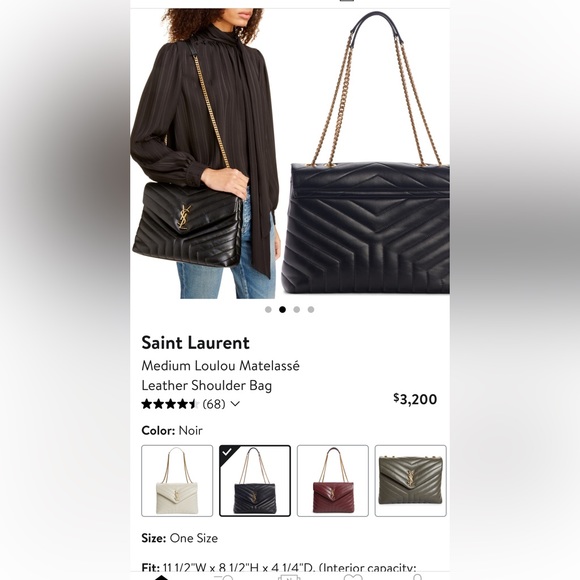Screen dimensions: 580x580
Task: Choose the burgundy red bag color swatch
Action: click(333, 480)
